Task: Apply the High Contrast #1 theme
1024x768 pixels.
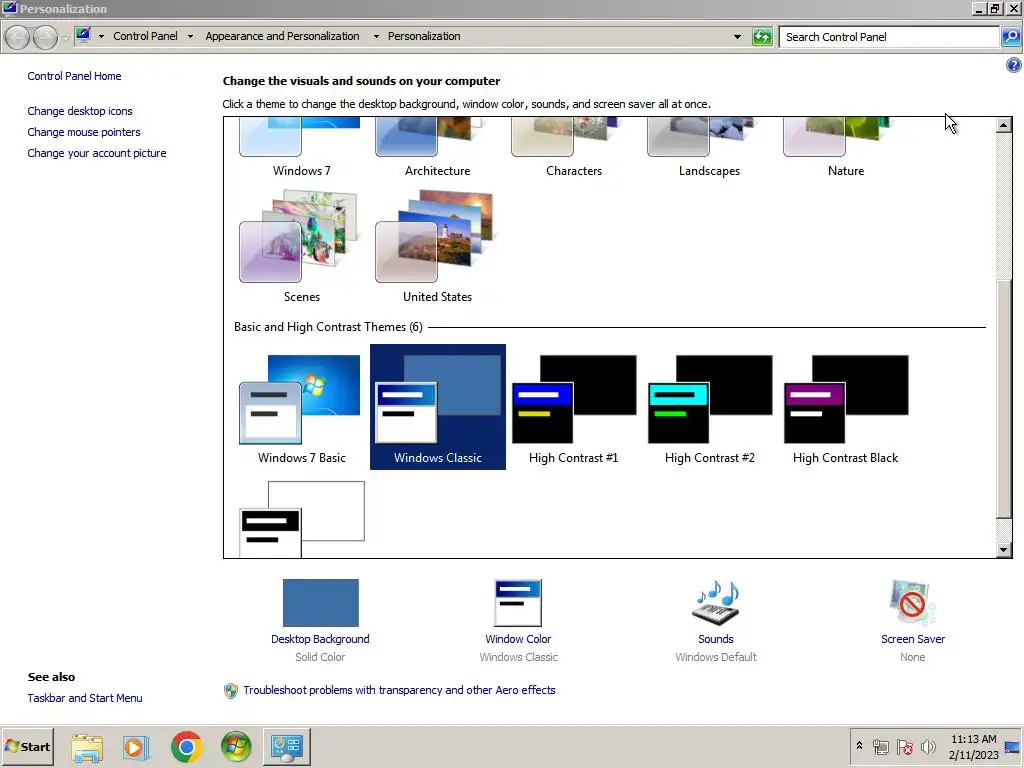Action: [573, 407]
